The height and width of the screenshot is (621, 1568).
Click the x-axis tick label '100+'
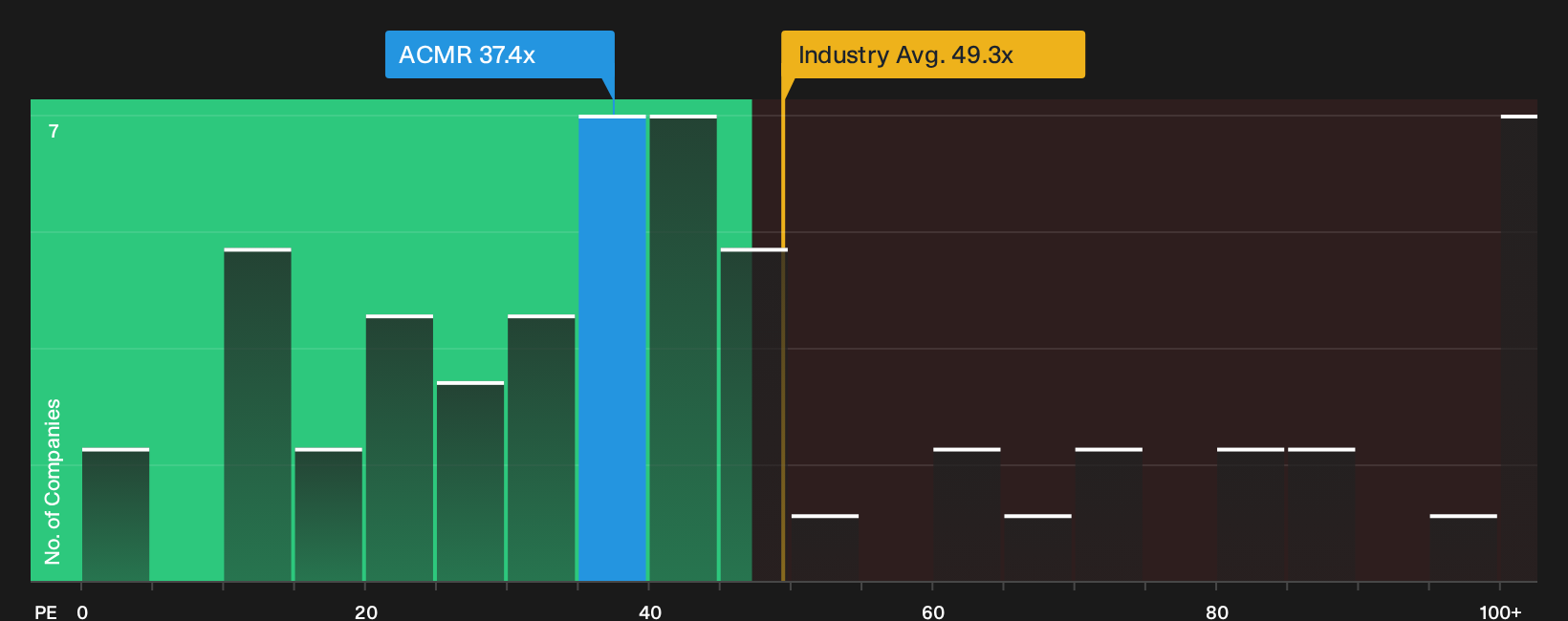tap(1500, 611)
